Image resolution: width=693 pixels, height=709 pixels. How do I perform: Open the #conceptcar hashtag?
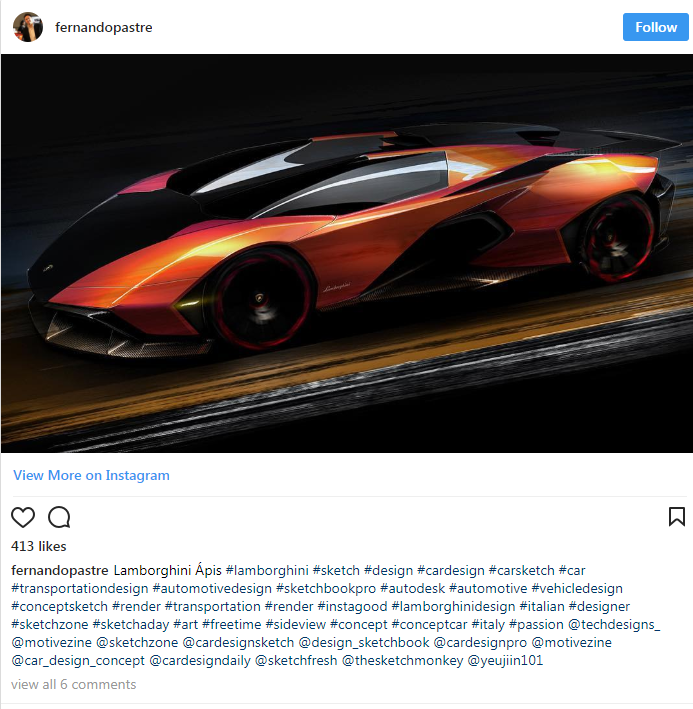pyautogui.click(x=429, y=624)
